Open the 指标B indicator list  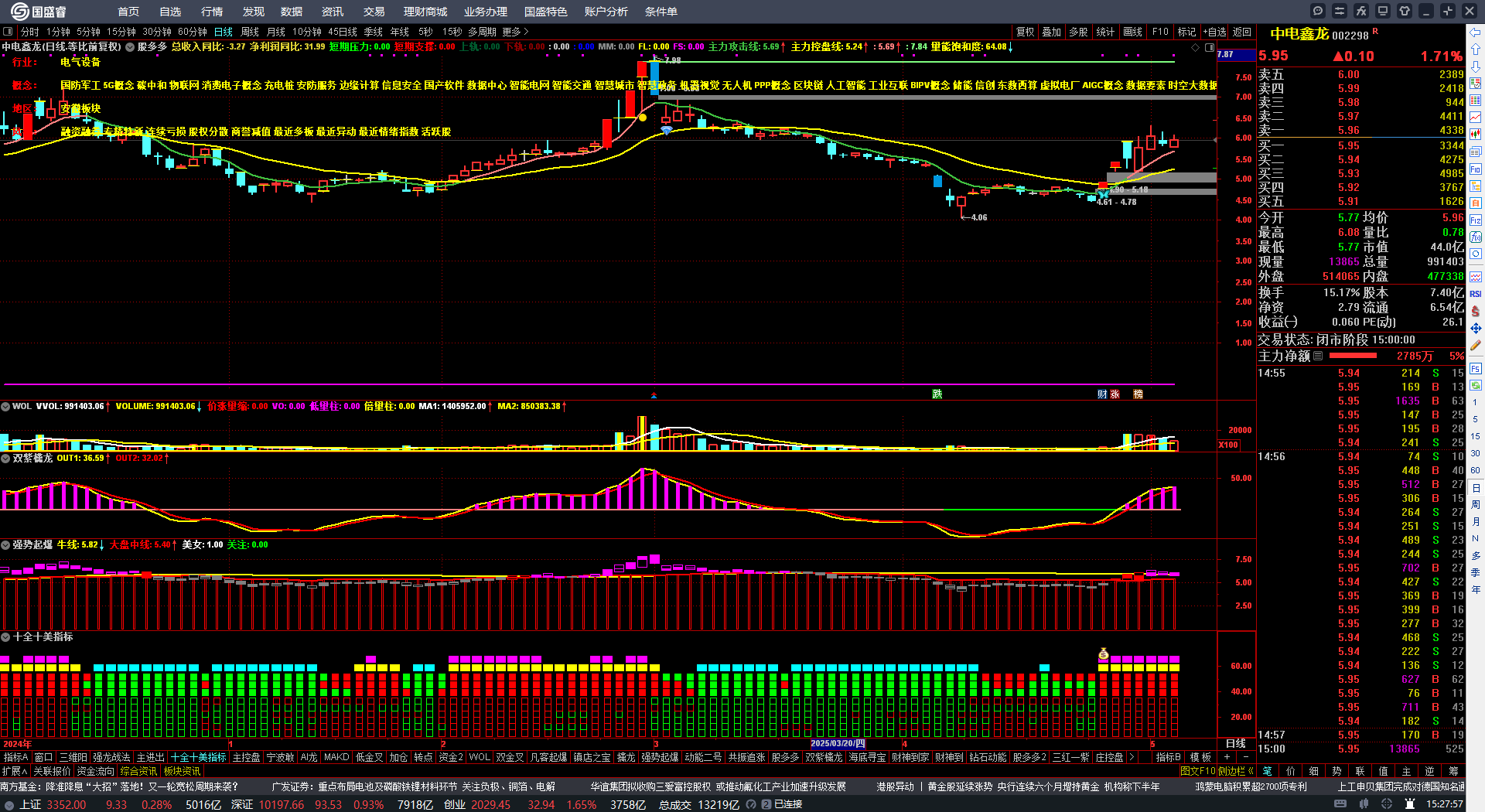pyautogui.click(x=1168, y=757)
